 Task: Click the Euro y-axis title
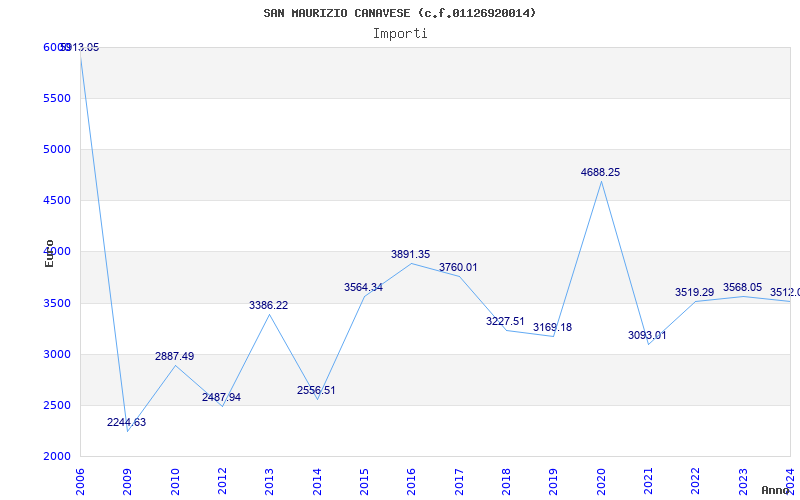(49, 254)
